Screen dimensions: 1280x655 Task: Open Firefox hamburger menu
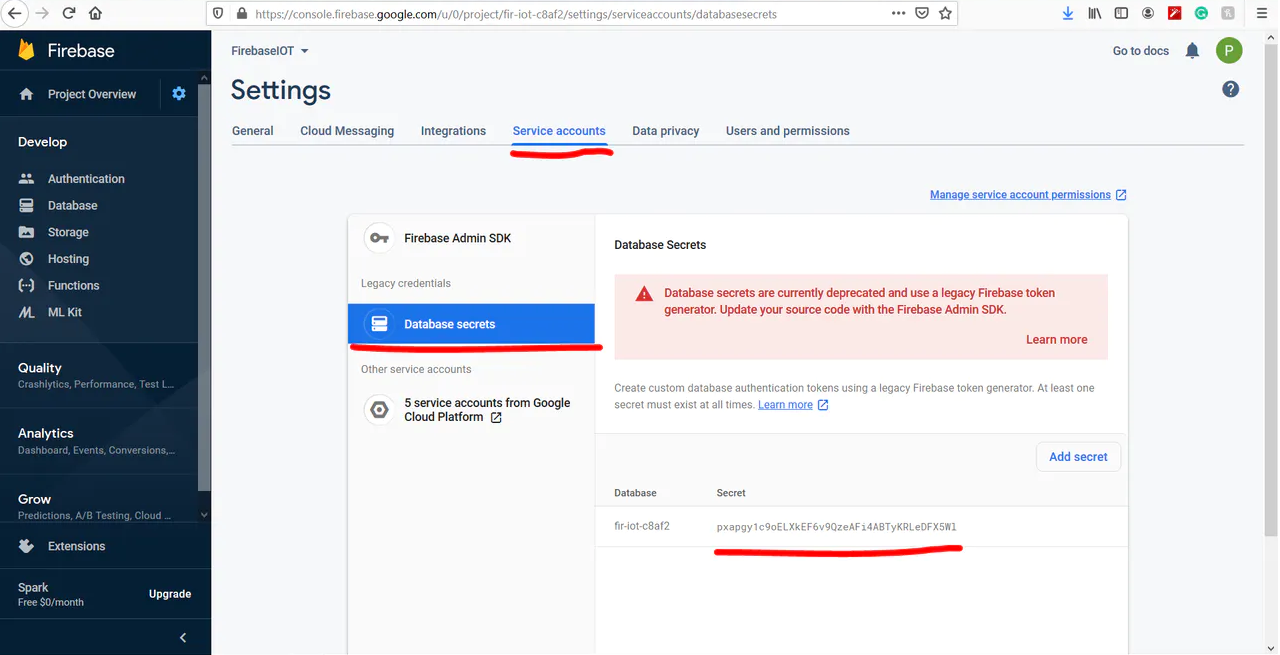(x=1262, y=14)
